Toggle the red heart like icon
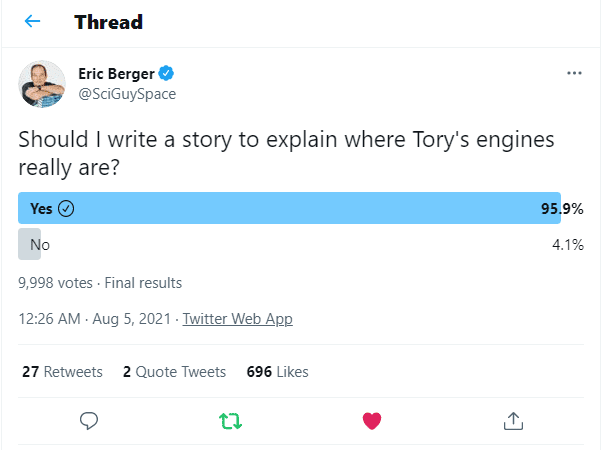Screen dimensions: 601x450 click(371, 421)
